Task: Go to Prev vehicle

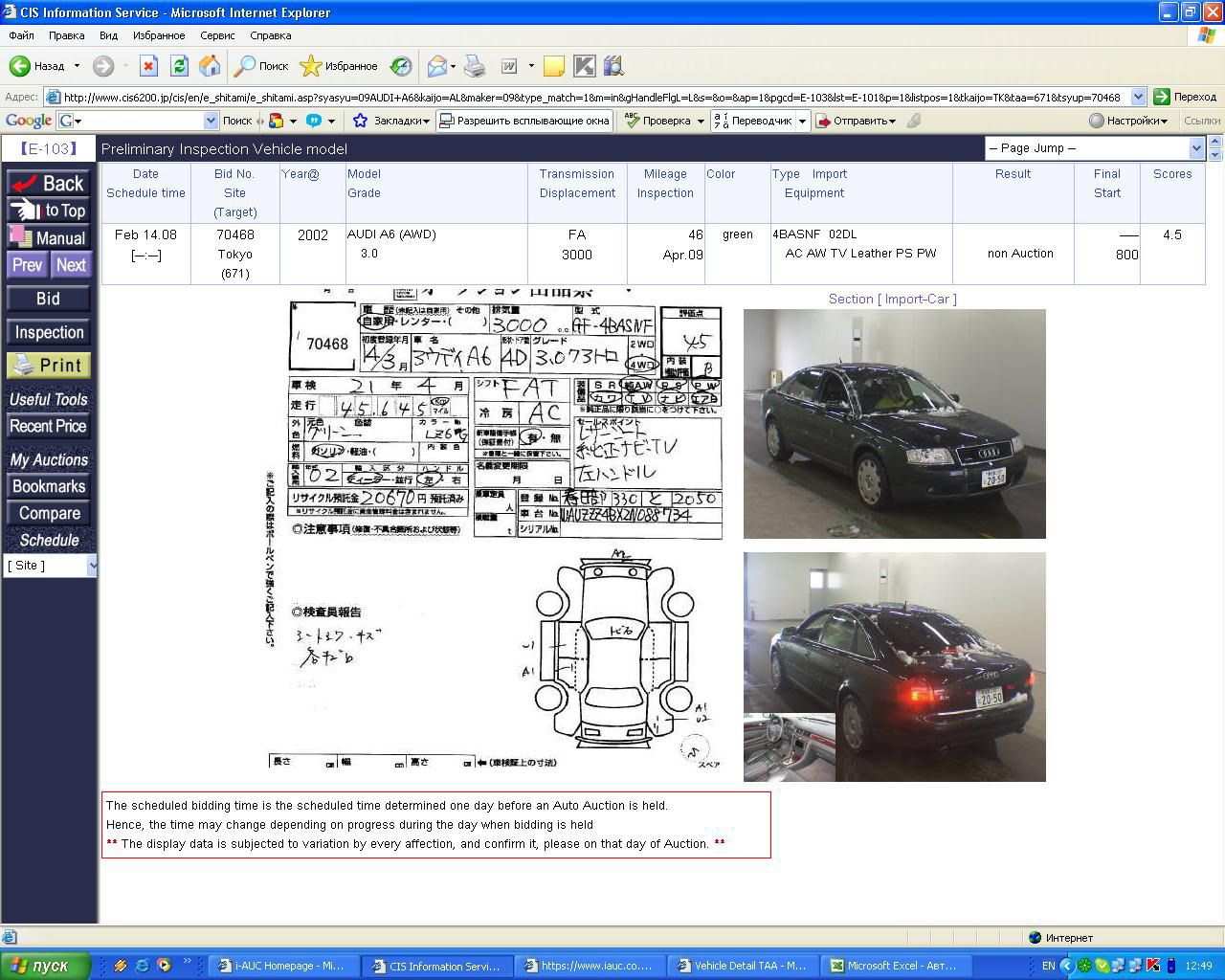Action: tap(27, 265)
